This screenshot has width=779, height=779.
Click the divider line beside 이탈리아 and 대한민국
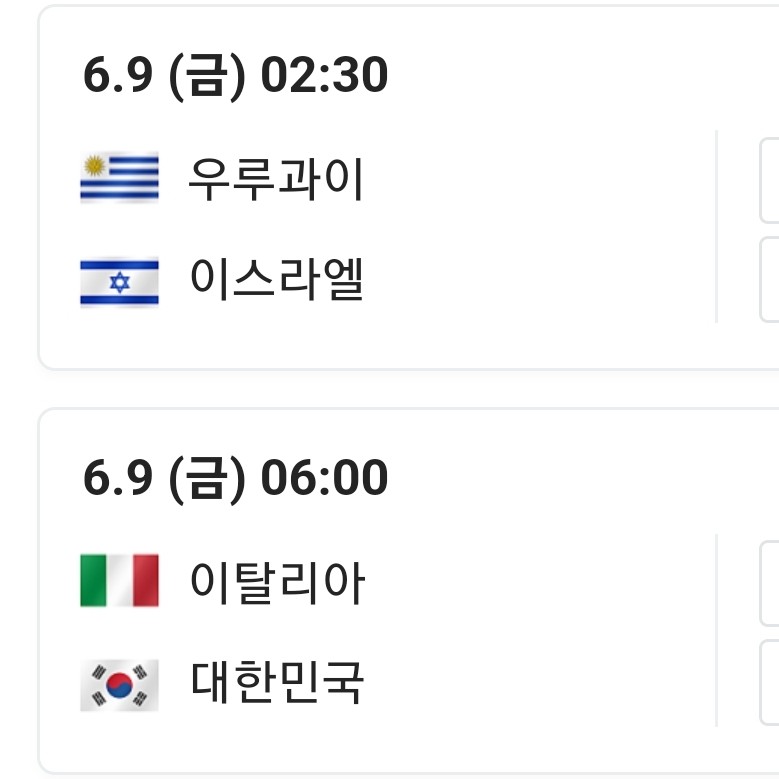click(x=717, y=630)
